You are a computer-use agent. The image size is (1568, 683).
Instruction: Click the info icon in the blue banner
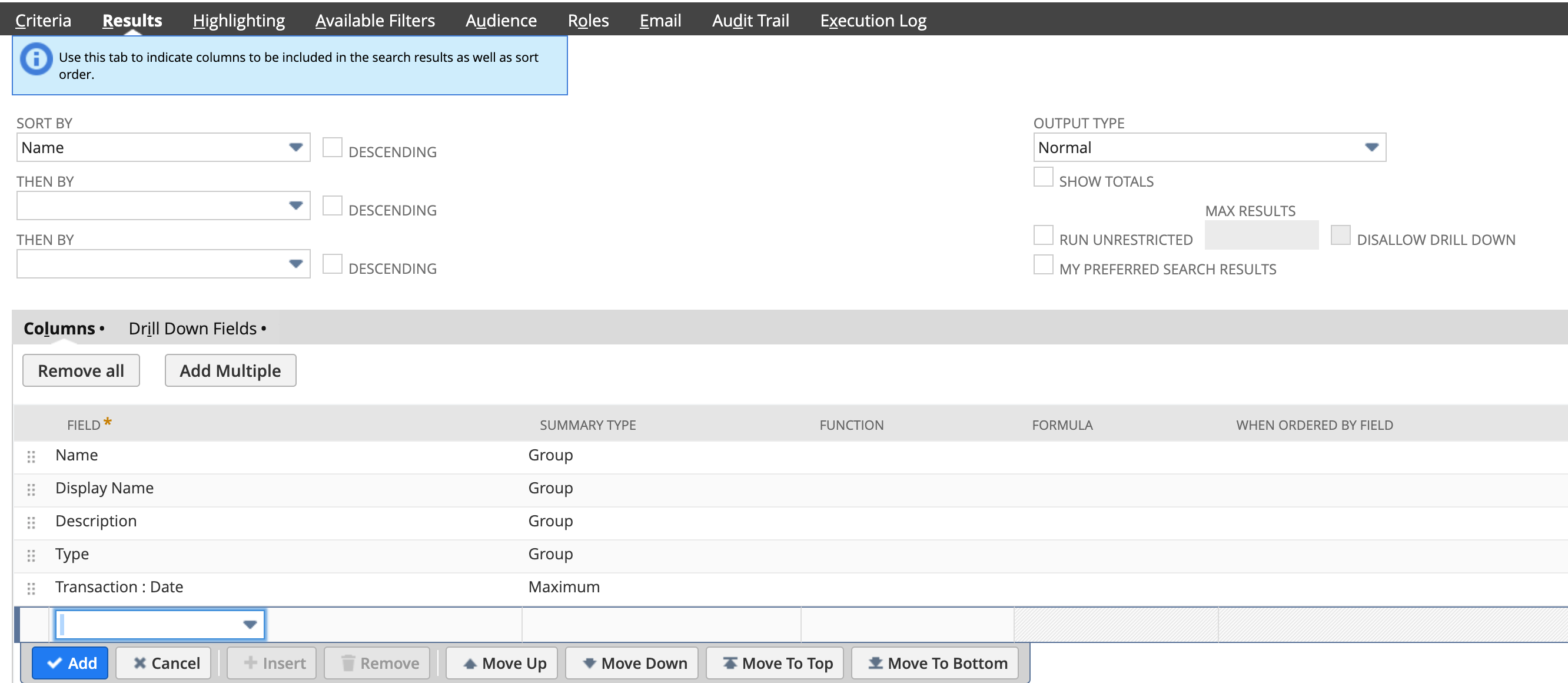click(36, 59)
